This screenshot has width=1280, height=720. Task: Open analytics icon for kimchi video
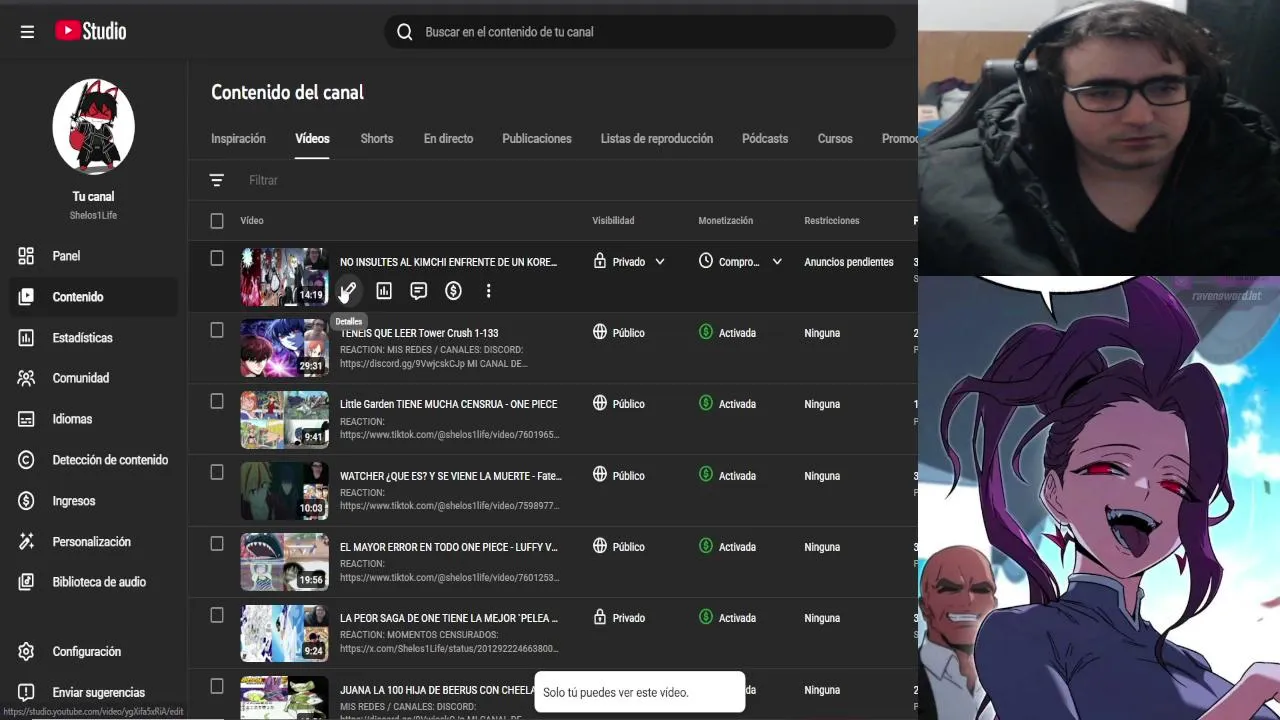pos(384,291)
